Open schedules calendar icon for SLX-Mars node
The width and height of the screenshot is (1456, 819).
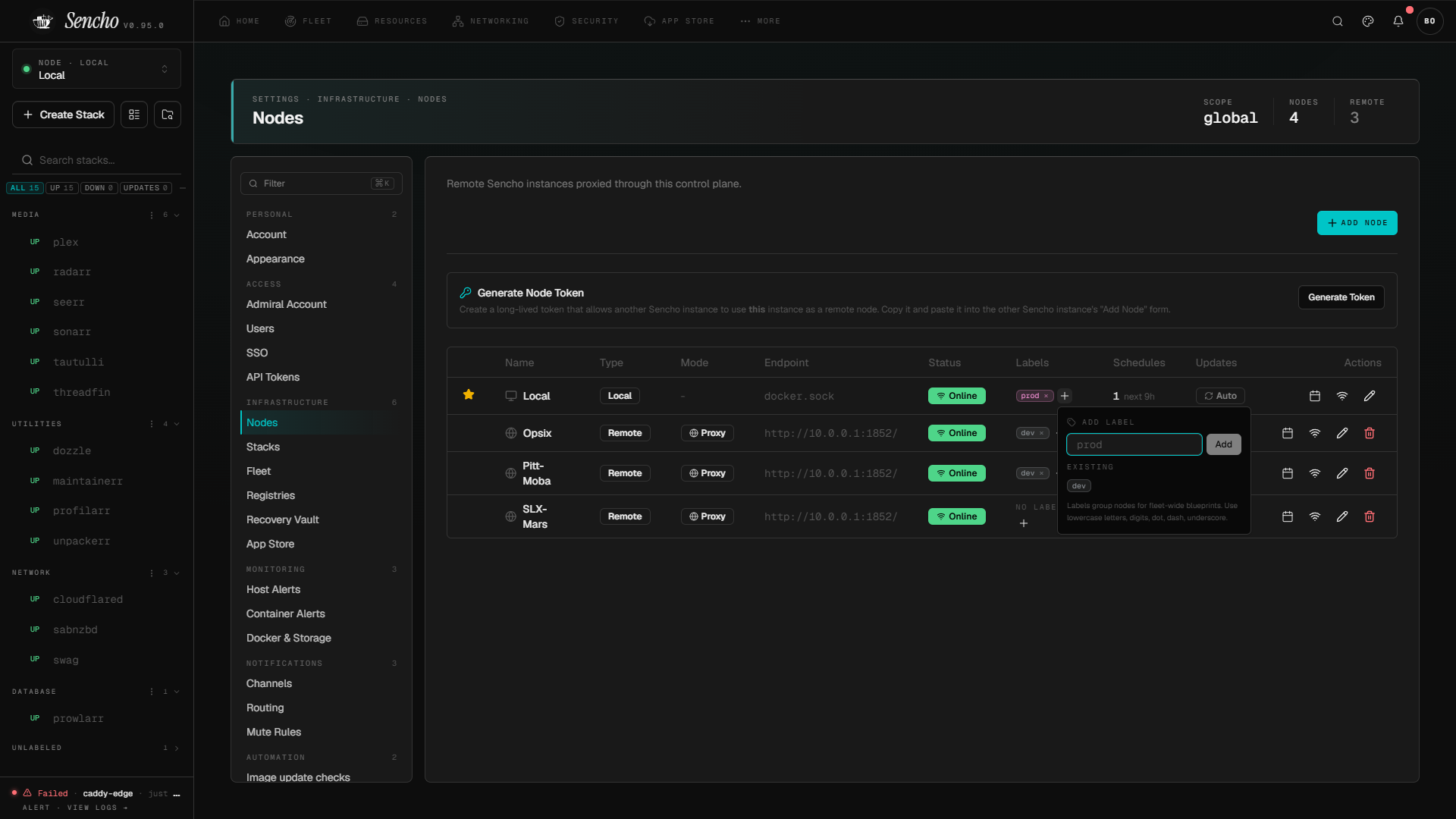(1288, 516)
